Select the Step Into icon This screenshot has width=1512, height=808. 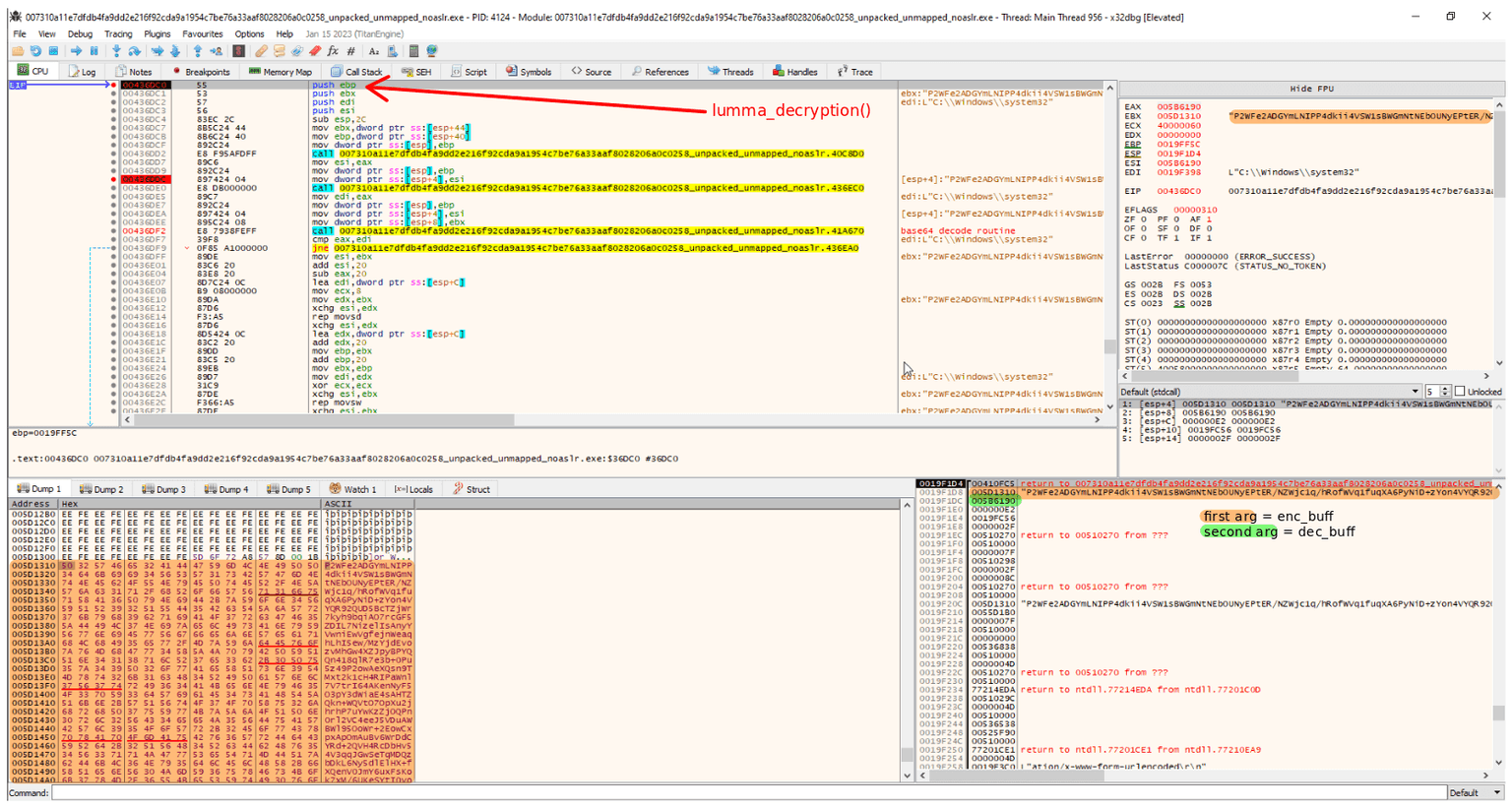pyautogui.click(x=115, y=48)
